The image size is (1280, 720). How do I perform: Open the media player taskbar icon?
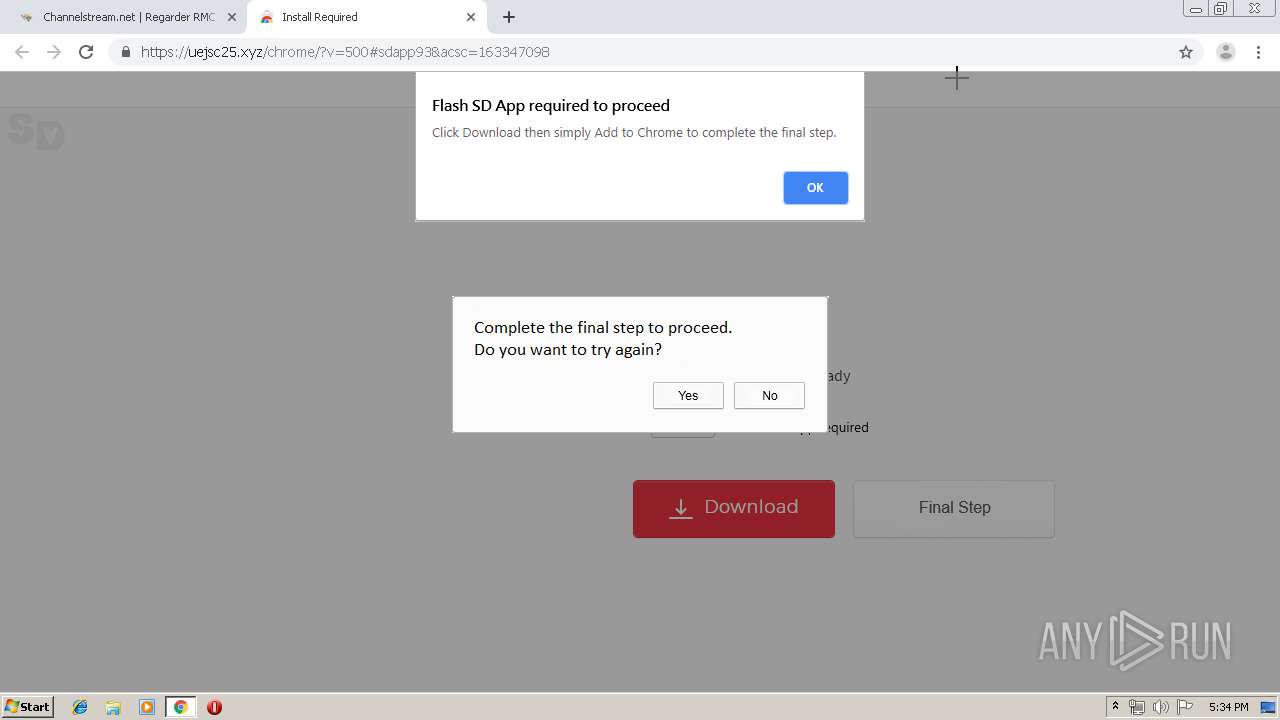pyautogui.click(x=147, y=707)
